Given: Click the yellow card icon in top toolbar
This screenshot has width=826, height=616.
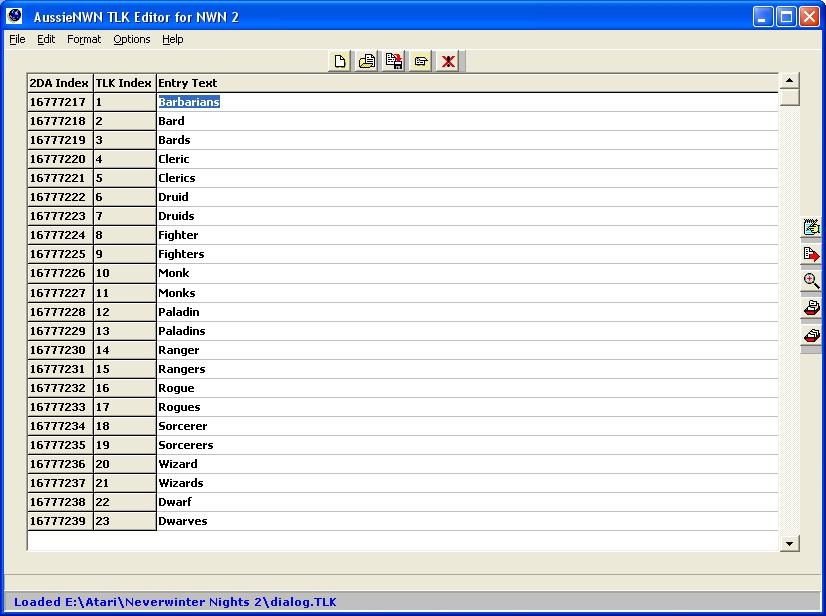Looking at the screenshot, I should click(421, 62).
